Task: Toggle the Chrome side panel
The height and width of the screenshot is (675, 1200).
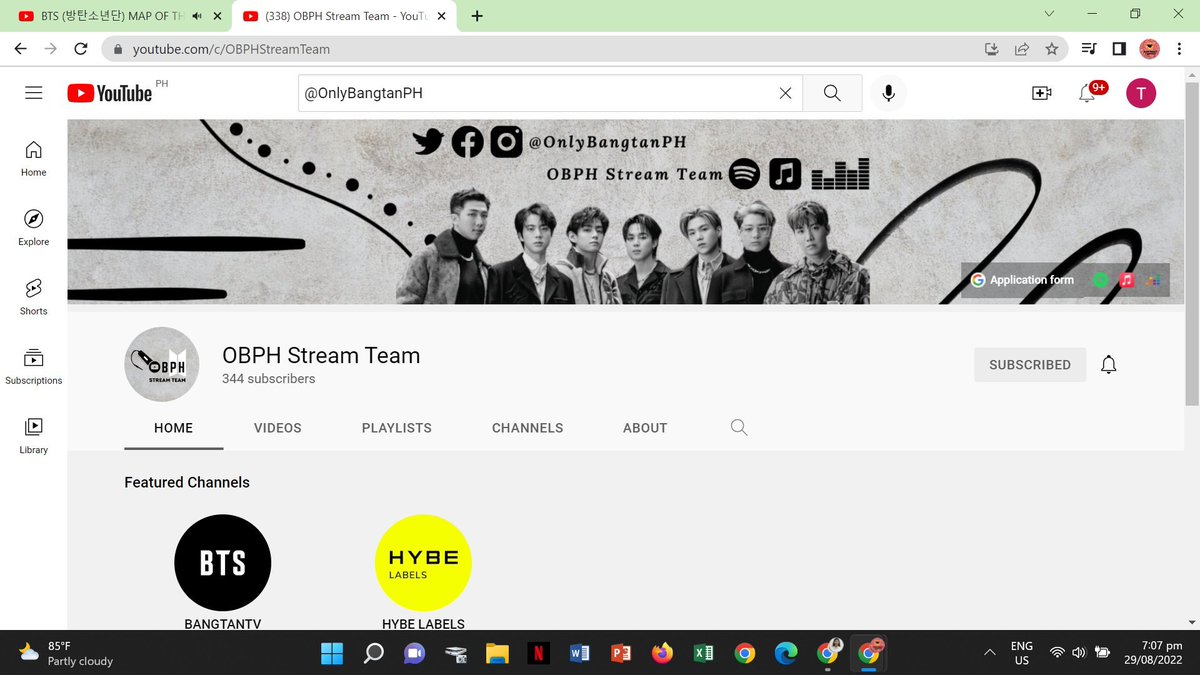Action: click(x=1119, y=49)
